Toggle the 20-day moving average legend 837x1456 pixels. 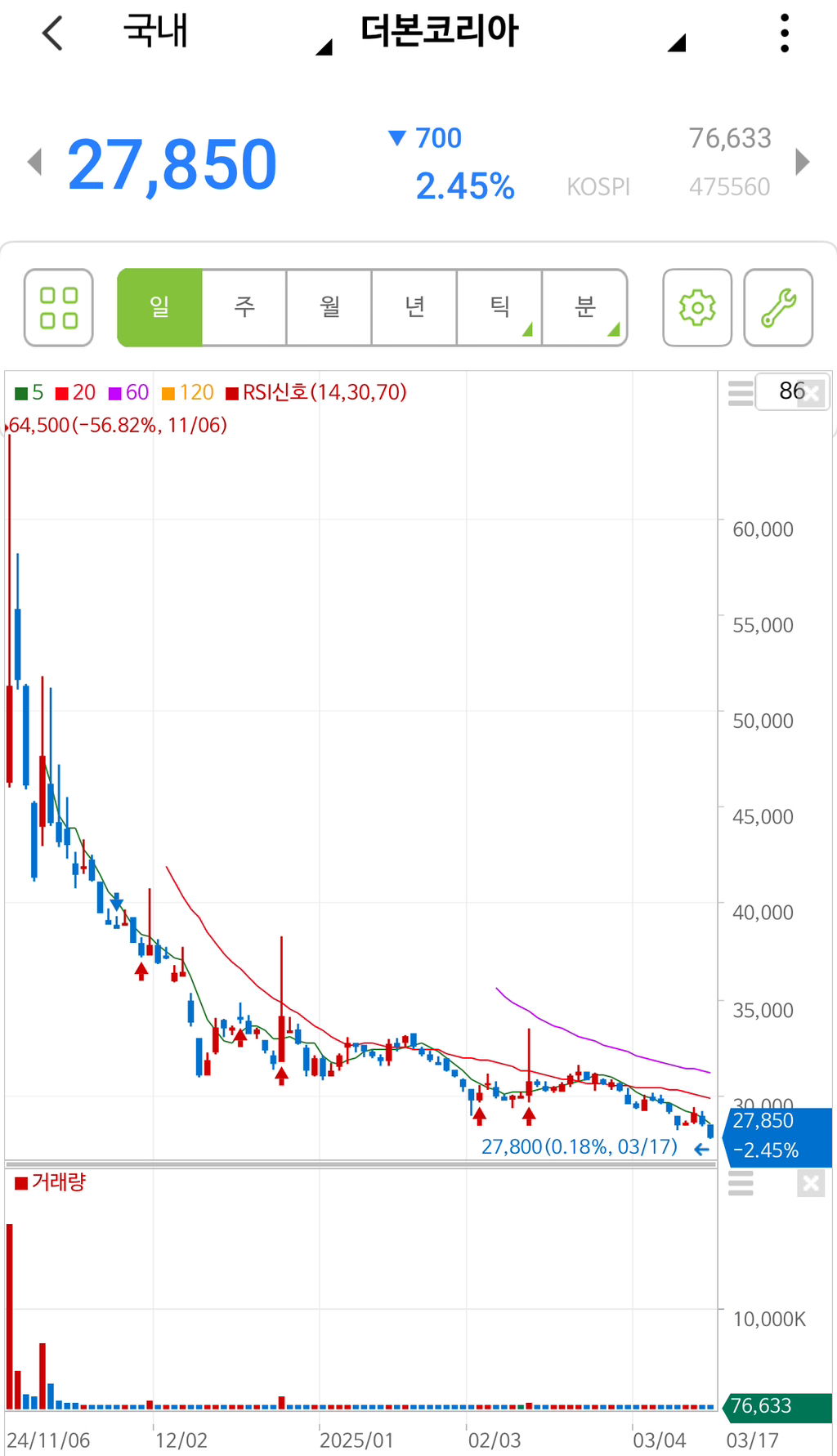coord(76,393)
